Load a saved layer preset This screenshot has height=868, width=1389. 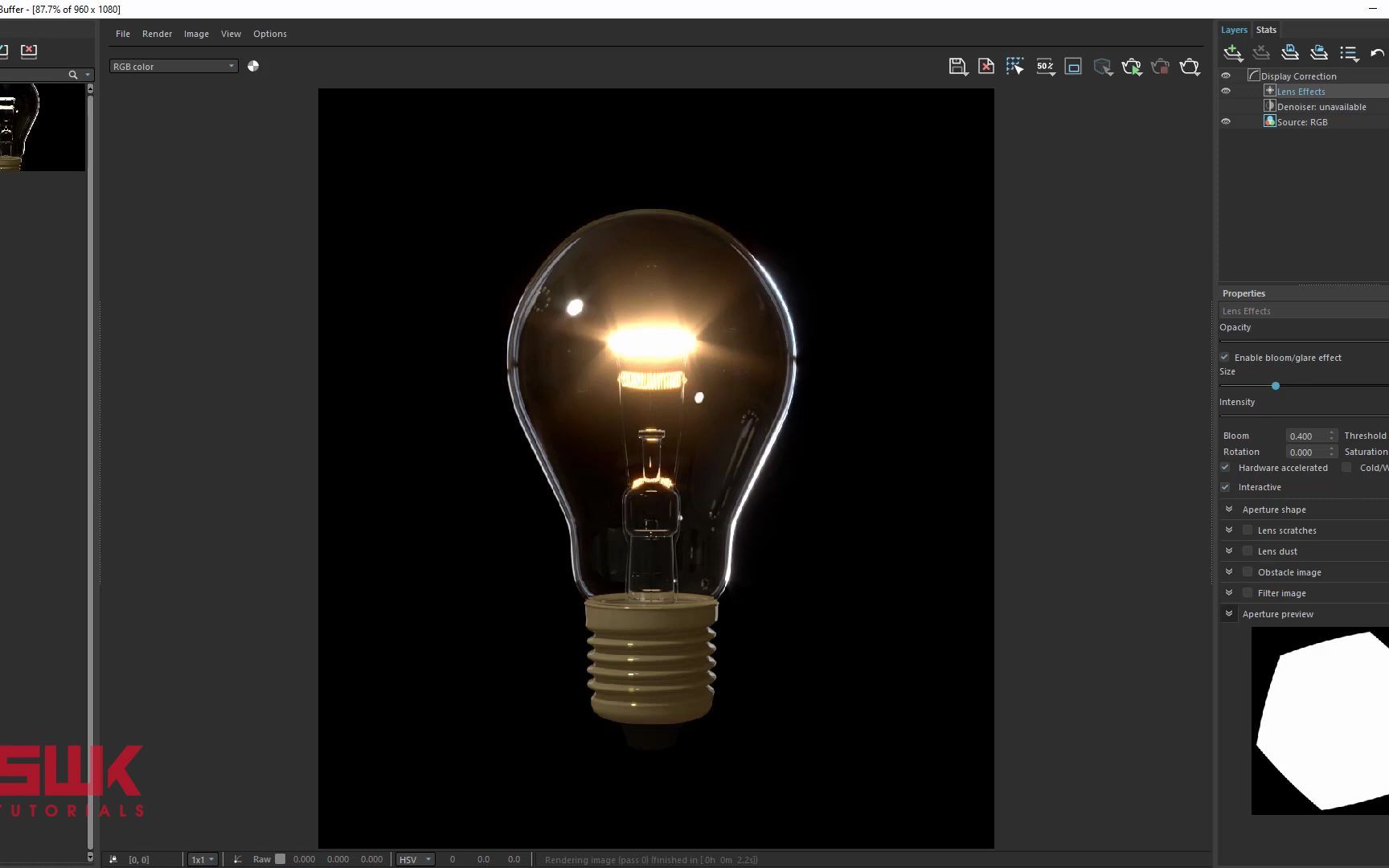(x=1319, y=52)
